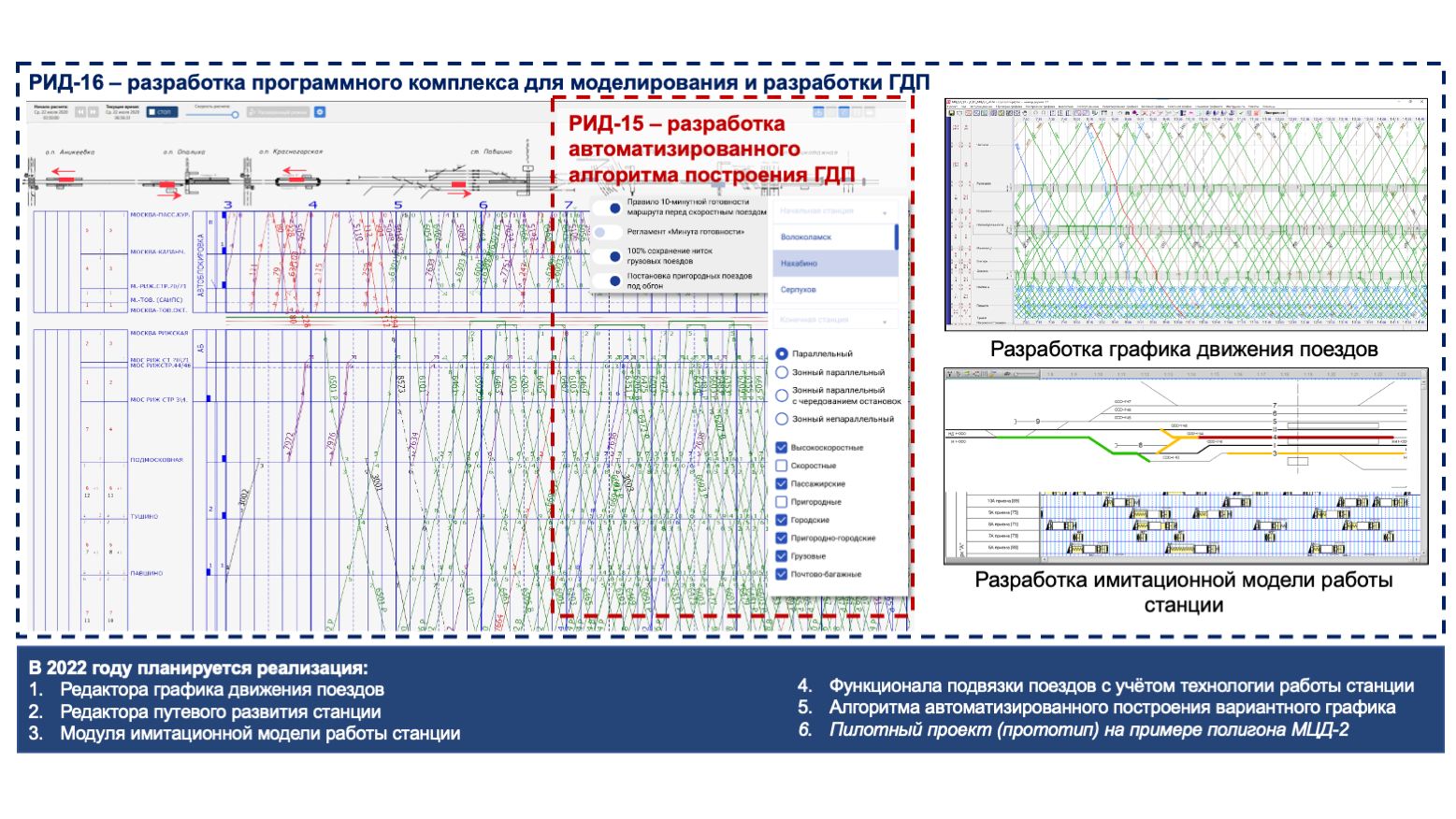Click the МОСКВА РИЖСКАЯ station row label
This screenshot has height=819, width=1456.
click(159, 333)
